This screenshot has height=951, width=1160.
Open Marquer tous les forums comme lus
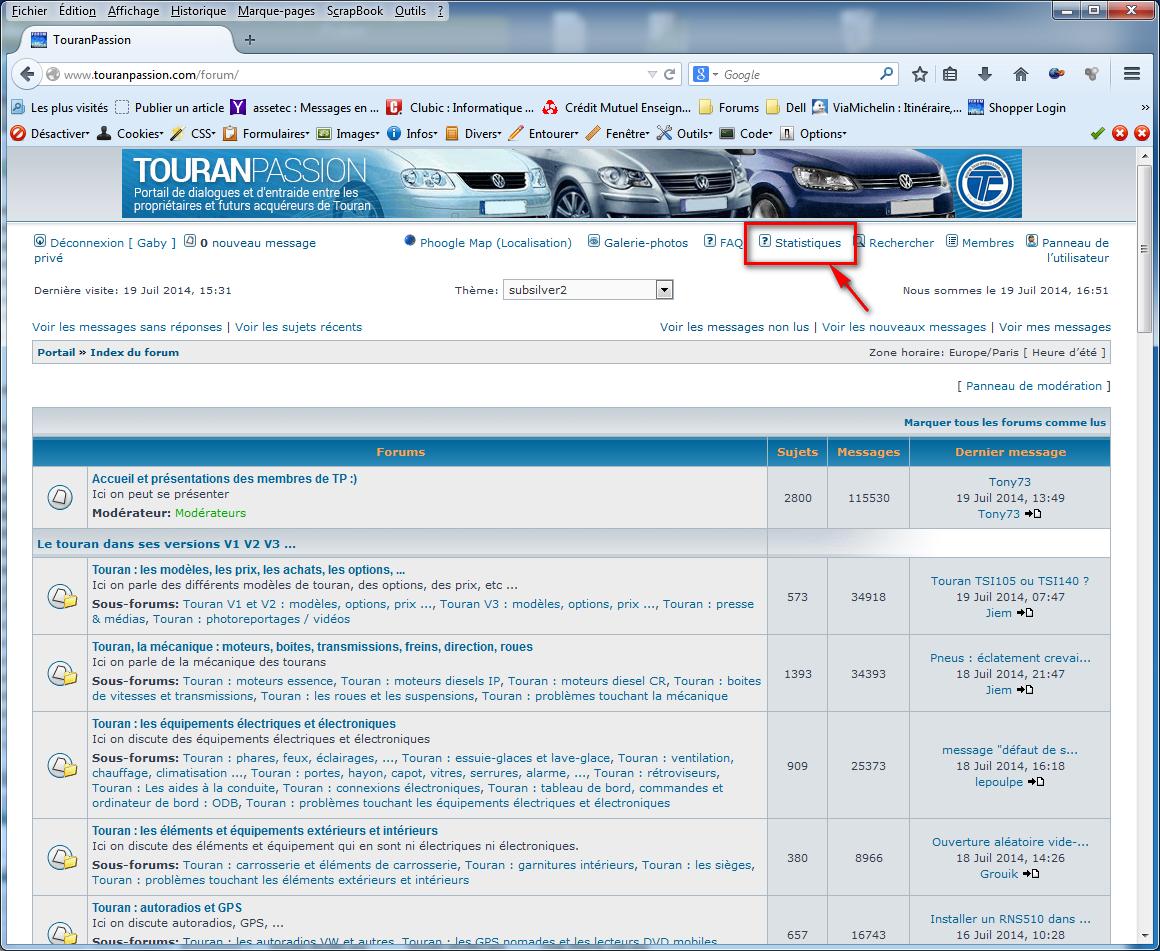[x=1004, y=423]
